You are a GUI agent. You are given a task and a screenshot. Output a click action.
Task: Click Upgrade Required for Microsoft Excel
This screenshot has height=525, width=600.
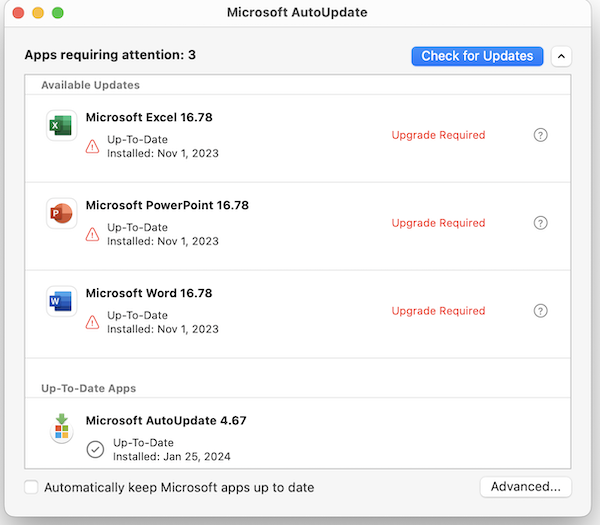(438, 135)
